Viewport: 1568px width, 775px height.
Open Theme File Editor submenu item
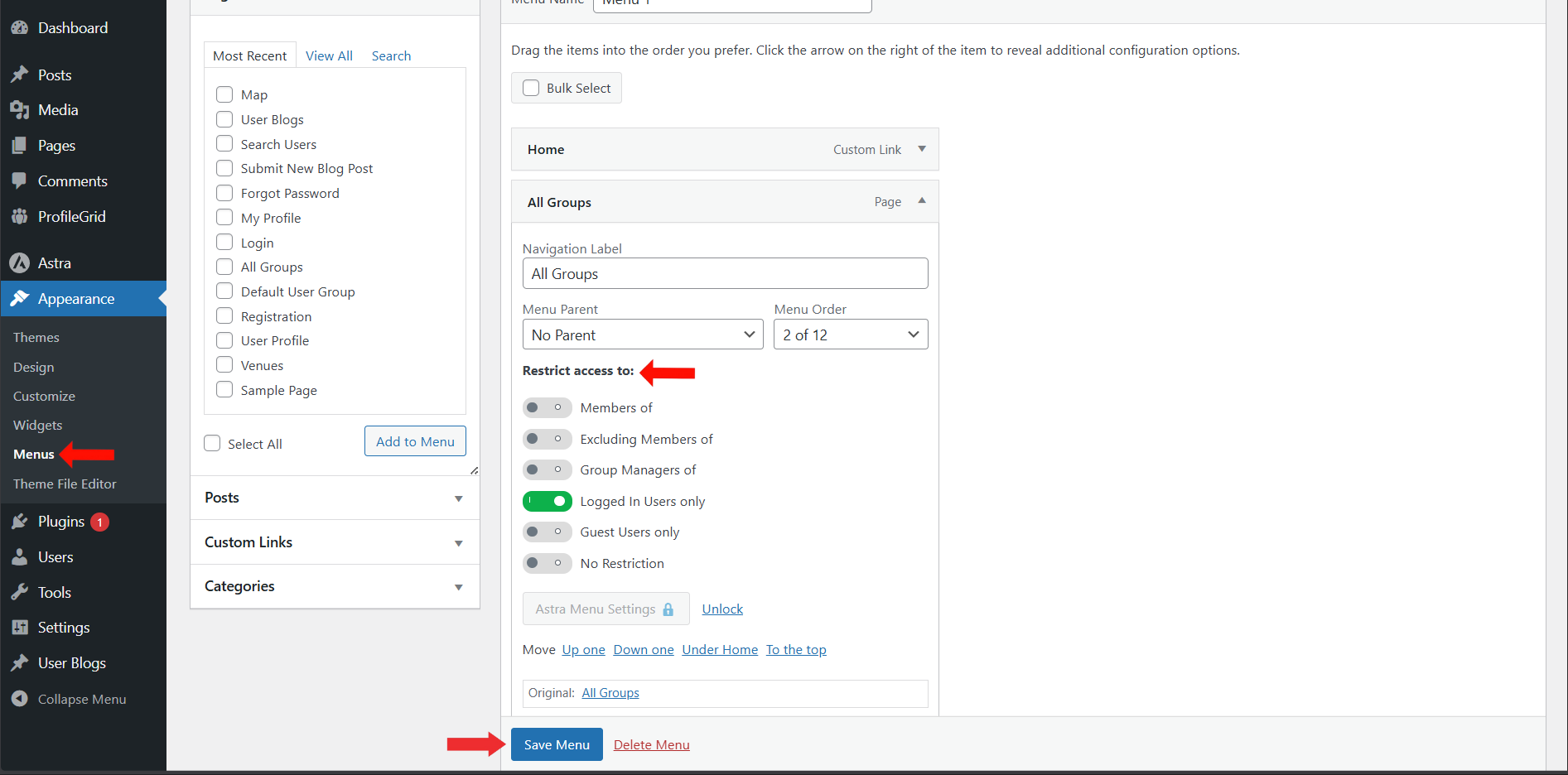(65, 484)
